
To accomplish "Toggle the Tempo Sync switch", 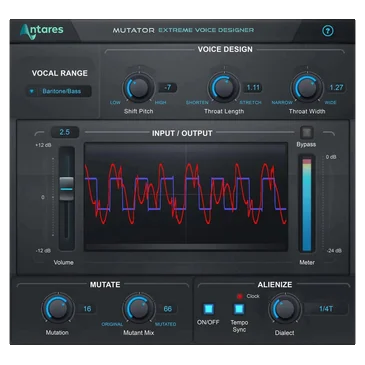I will pyautogui.click(x=239, y=309).
